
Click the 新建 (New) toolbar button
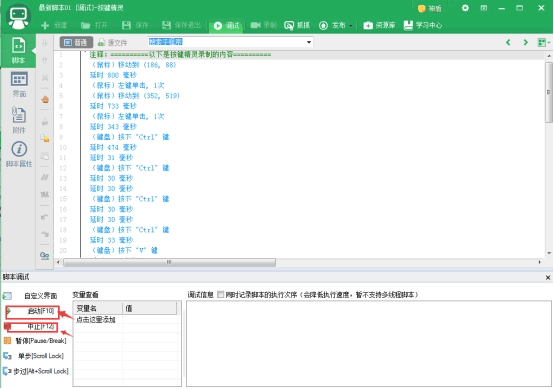(54, 25)
